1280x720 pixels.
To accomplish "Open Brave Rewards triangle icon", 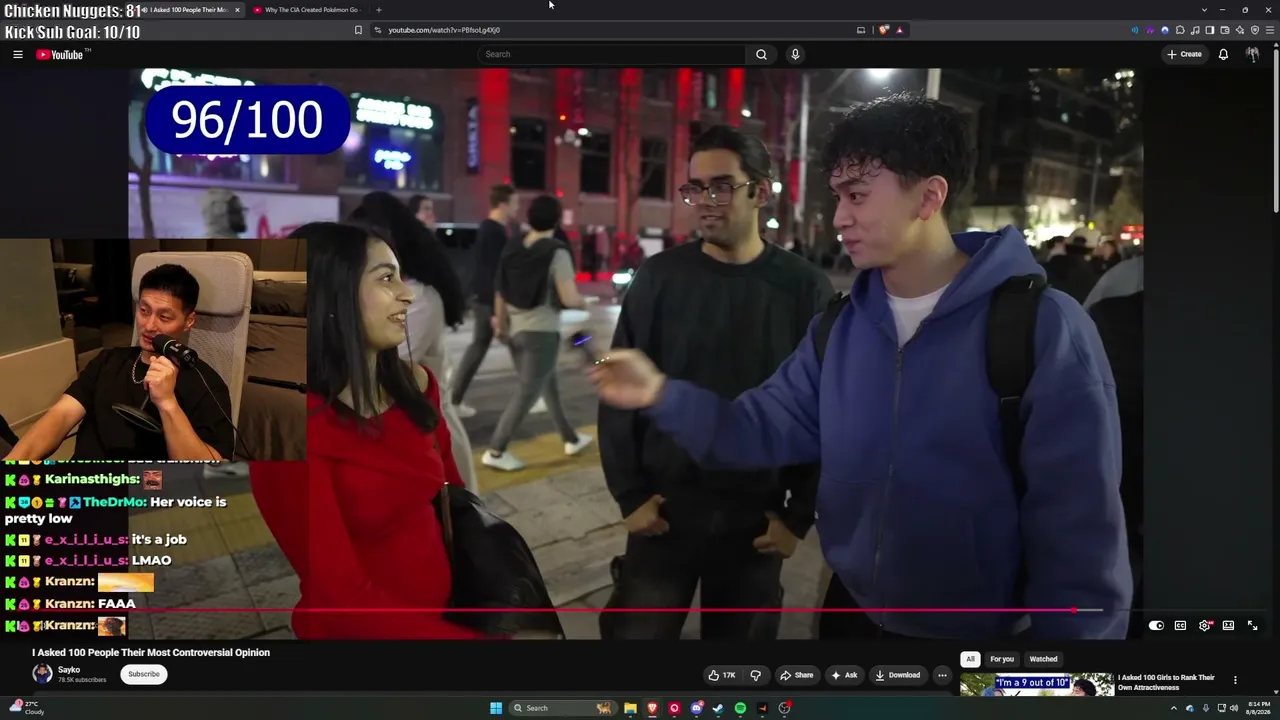I will [899, 30].
